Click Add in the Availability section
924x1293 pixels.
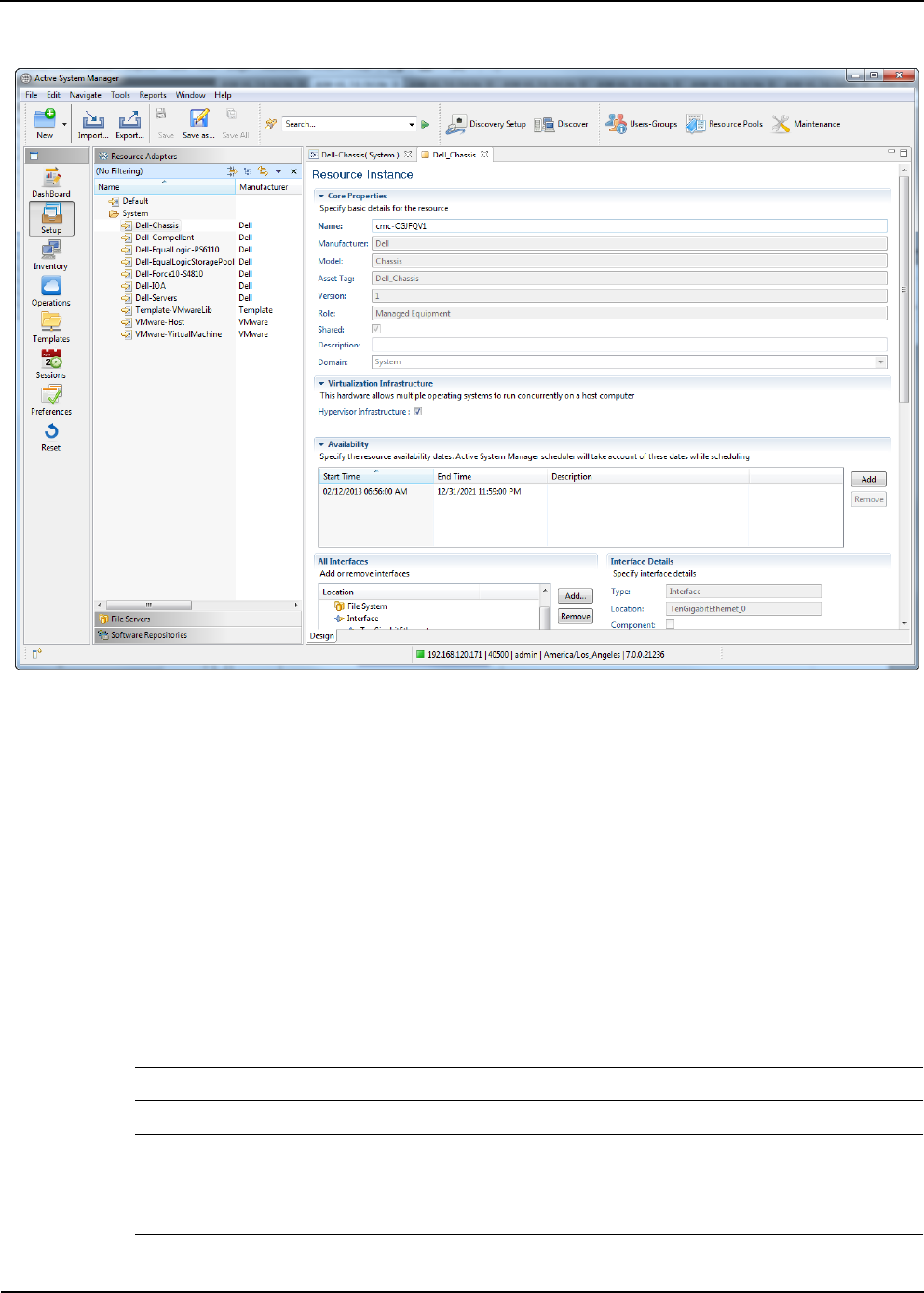pyautogui.click(x=869, y=479)
